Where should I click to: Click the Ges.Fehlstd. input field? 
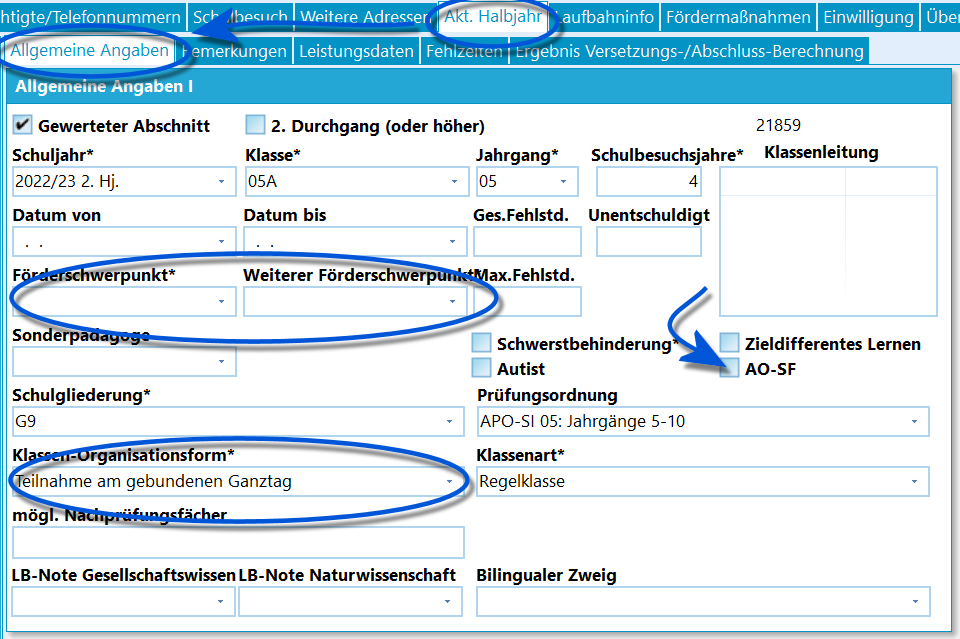click(x=527, y=242)
